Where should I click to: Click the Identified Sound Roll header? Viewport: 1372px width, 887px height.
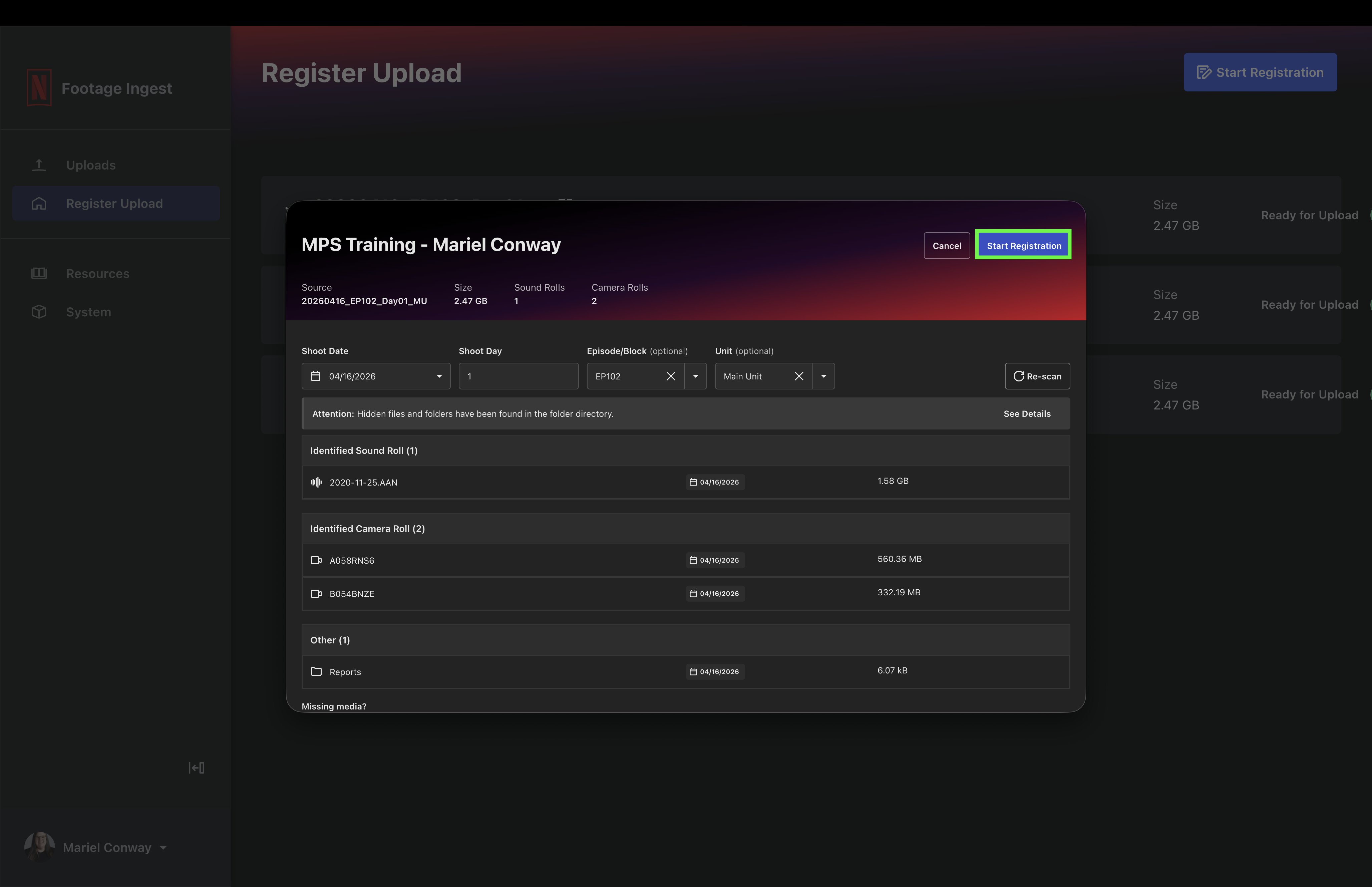click(686, 451)
